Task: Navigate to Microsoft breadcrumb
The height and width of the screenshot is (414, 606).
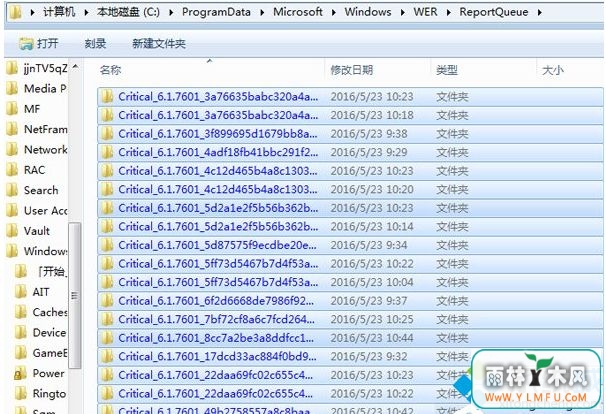Action: click(298, 12)
